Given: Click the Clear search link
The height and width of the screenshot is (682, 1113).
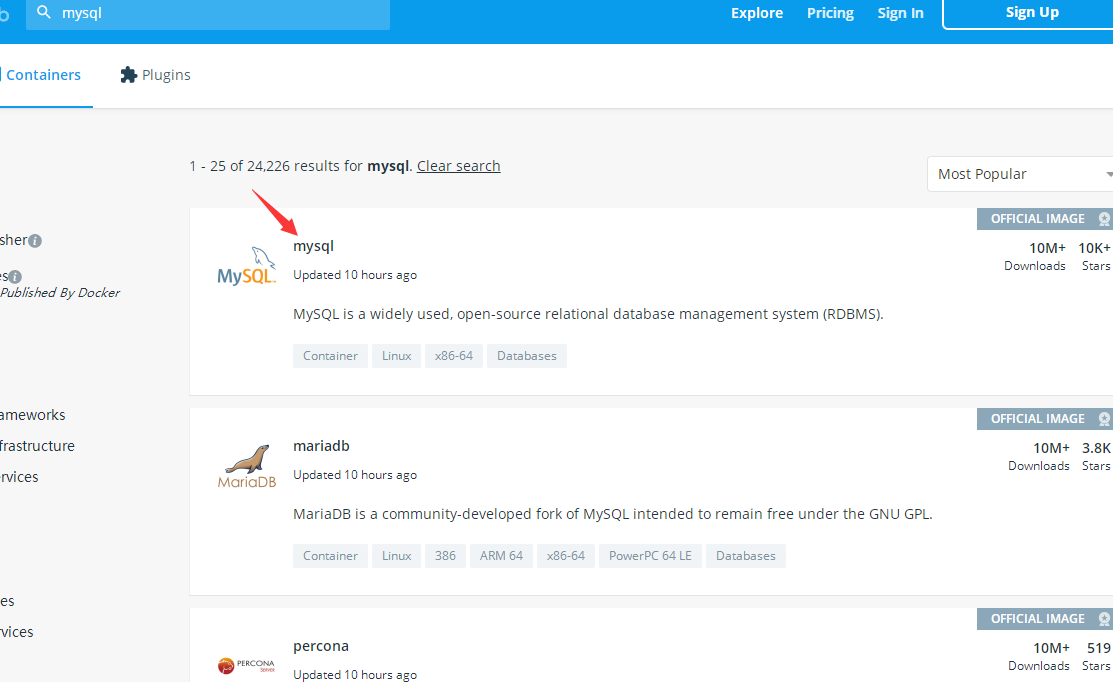Looking at the screenshot, I should (459, 165).
